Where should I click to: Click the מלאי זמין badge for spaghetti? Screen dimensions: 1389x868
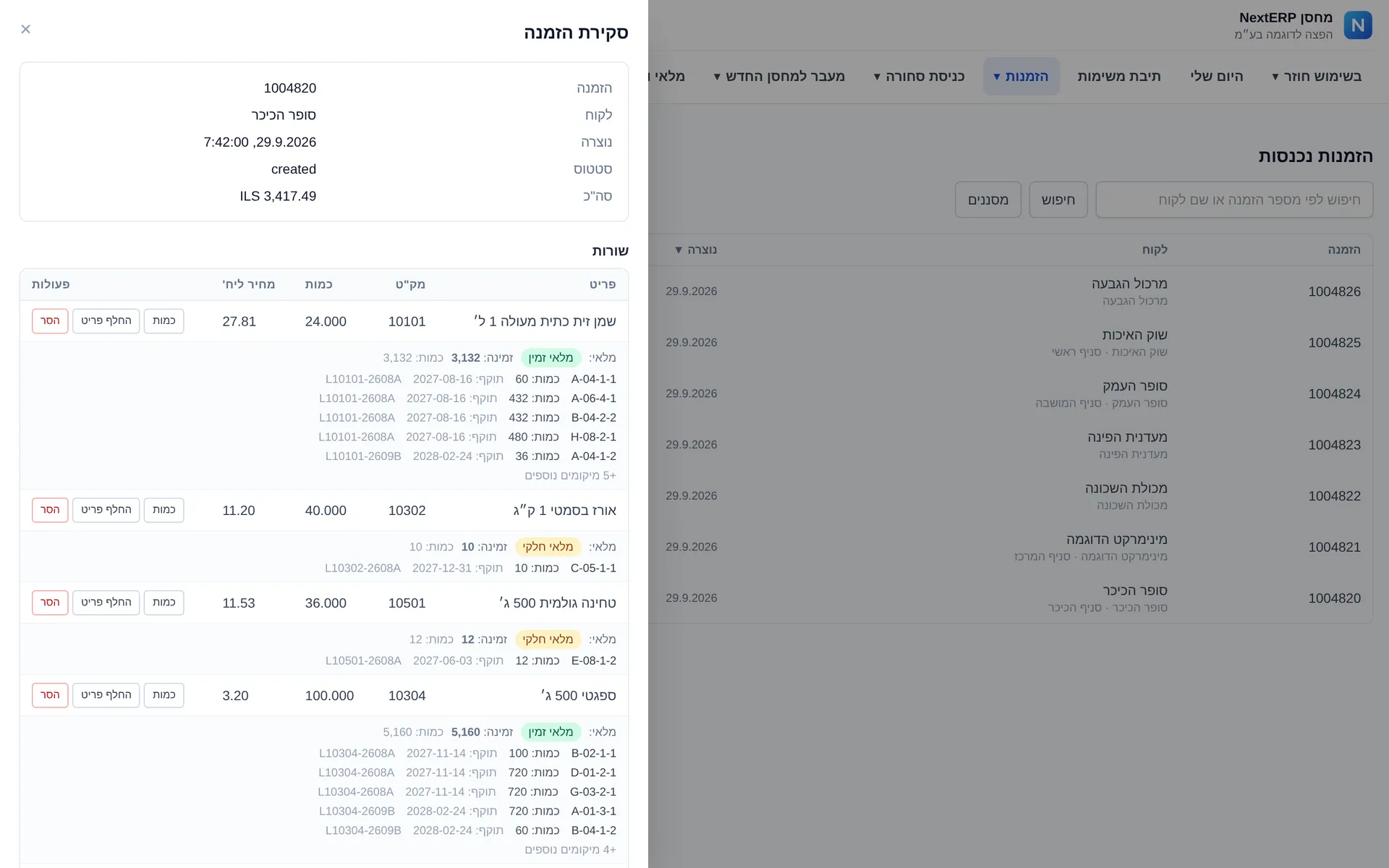551,732
